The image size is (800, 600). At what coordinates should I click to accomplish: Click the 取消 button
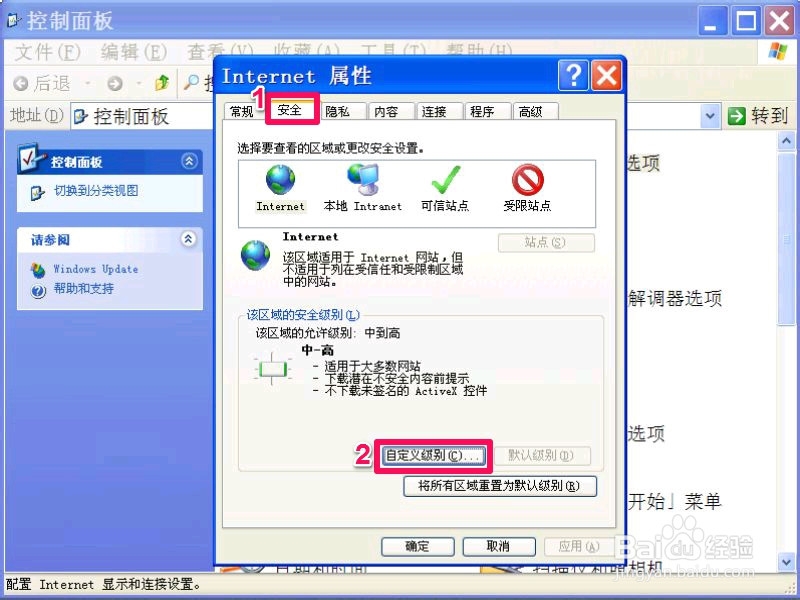(498, 546)
